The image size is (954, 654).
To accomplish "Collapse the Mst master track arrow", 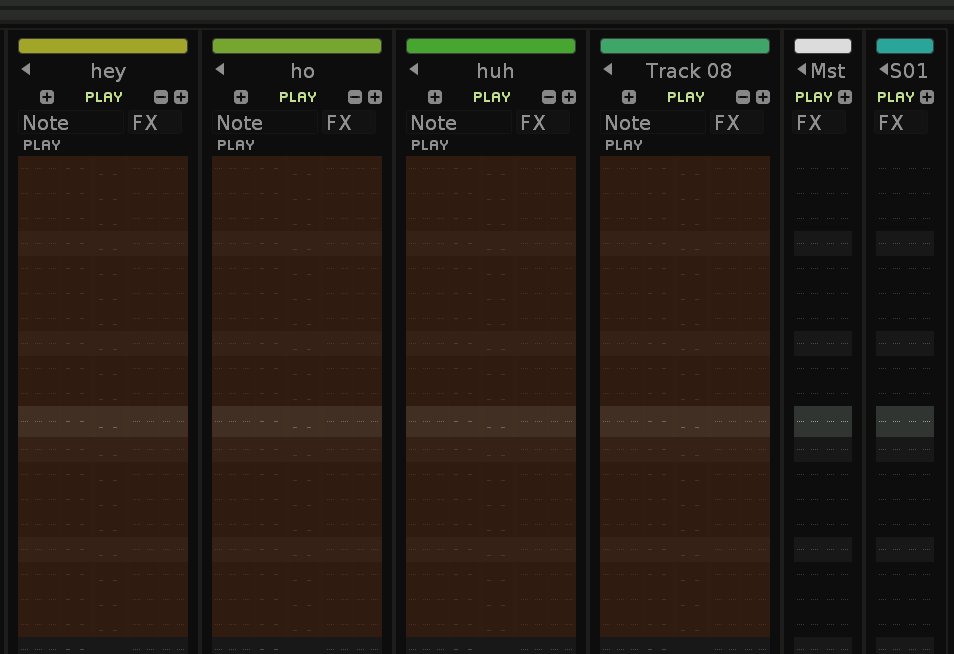I will pos(801,69).
